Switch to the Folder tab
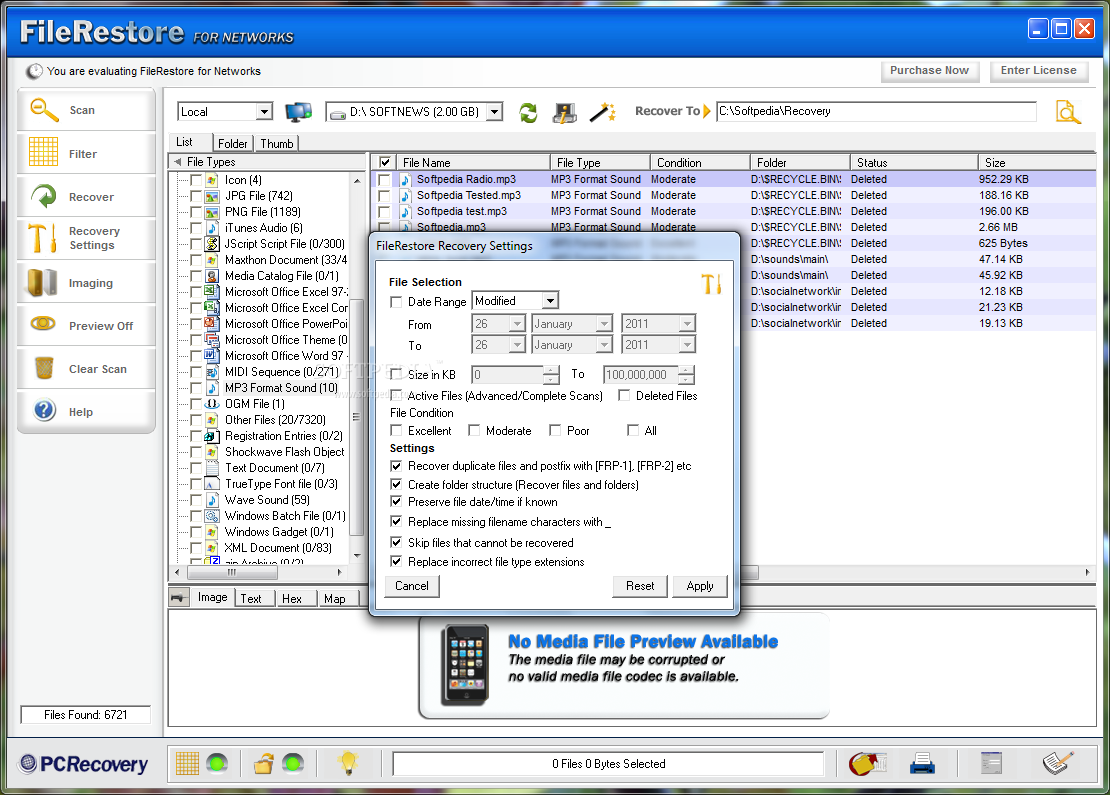Screen dimensions: 1110x795 pos(232,143)
